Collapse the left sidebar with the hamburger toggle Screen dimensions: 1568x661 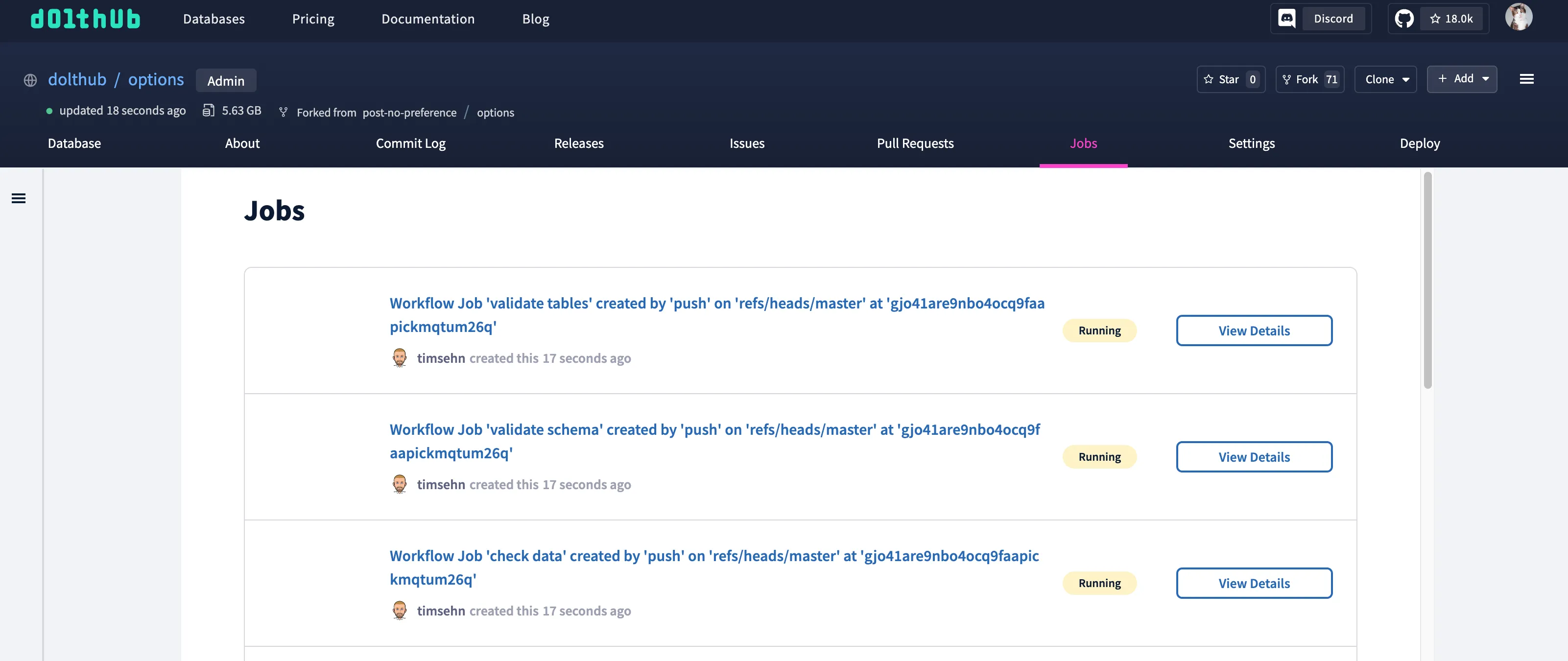(x=19, y=198)
